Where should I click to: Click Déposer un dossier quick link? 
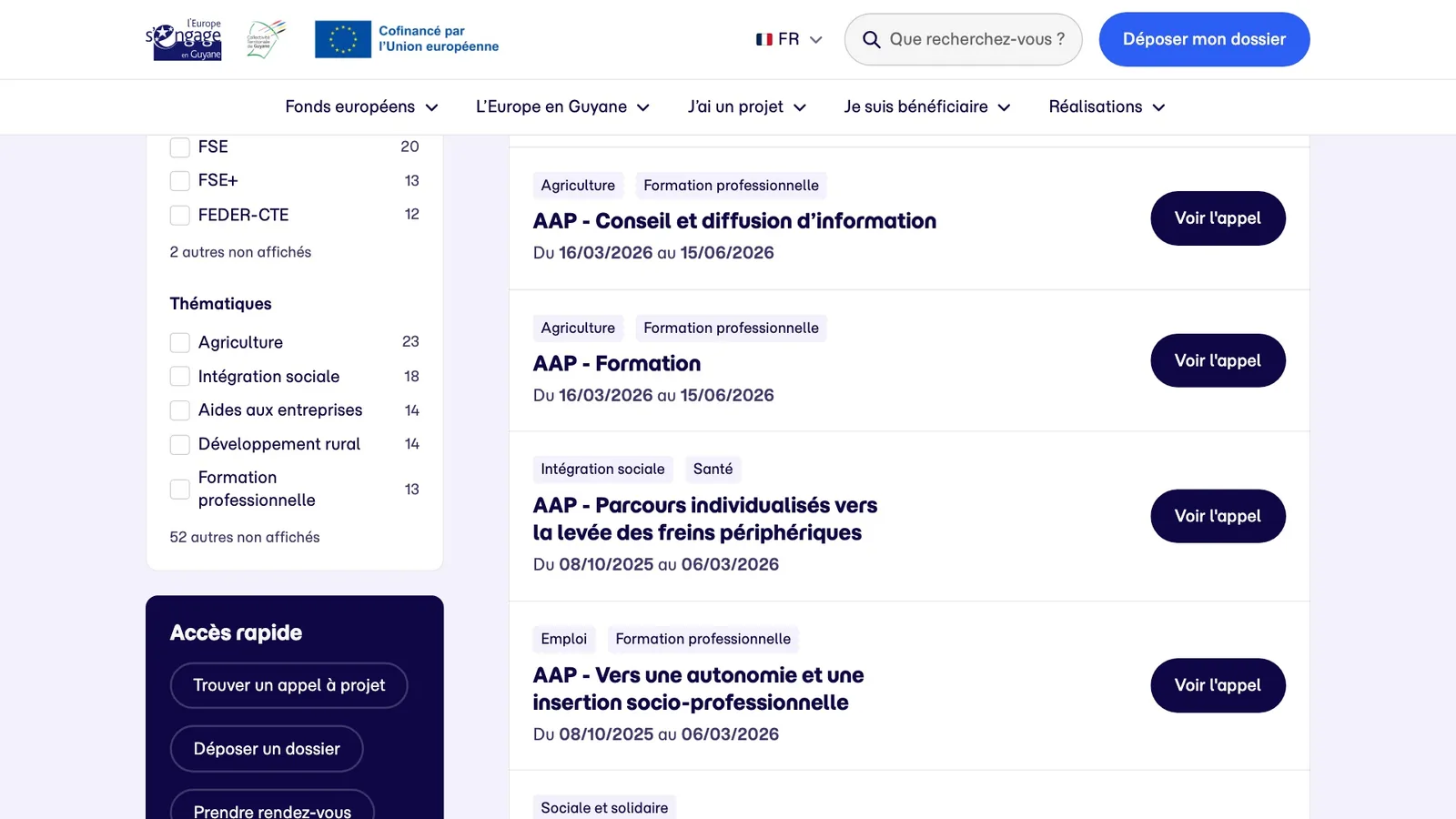[267, 749]
